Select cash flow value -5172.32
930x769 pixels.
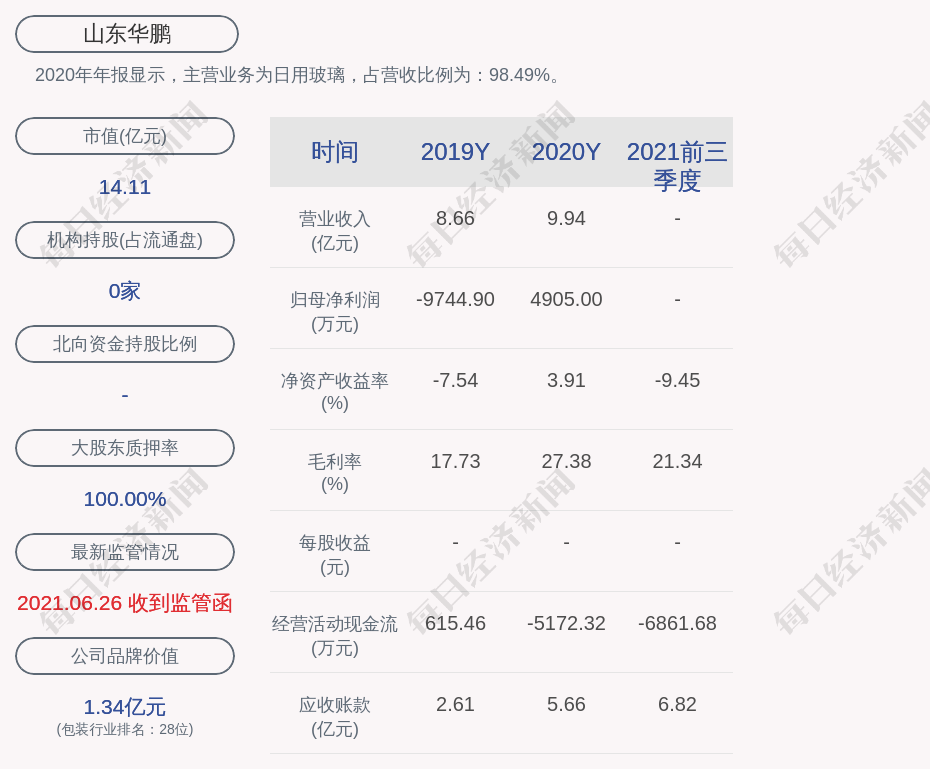(566, 623)
